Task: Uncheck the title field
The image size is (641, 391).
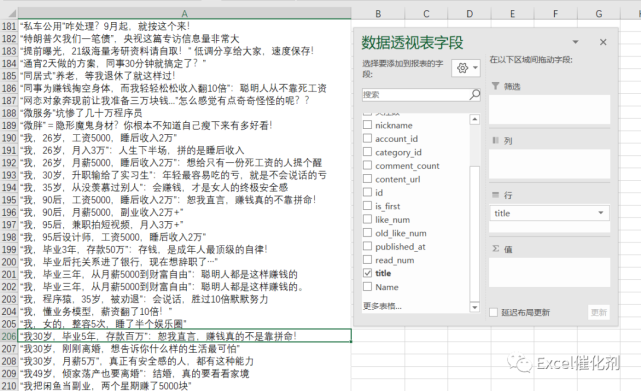Action: click(368, 273)
